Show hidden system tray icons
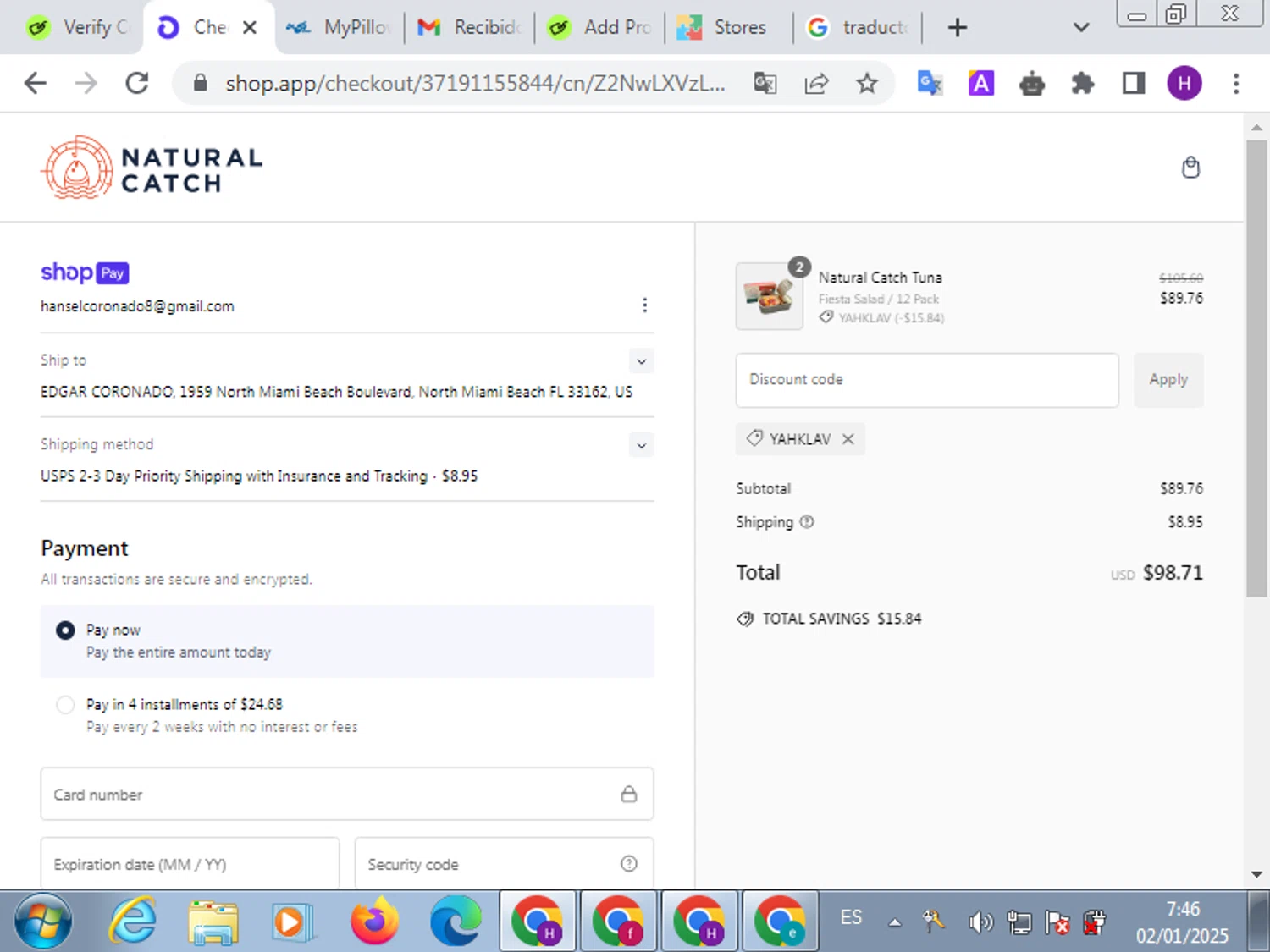 (x=894, y=922)
